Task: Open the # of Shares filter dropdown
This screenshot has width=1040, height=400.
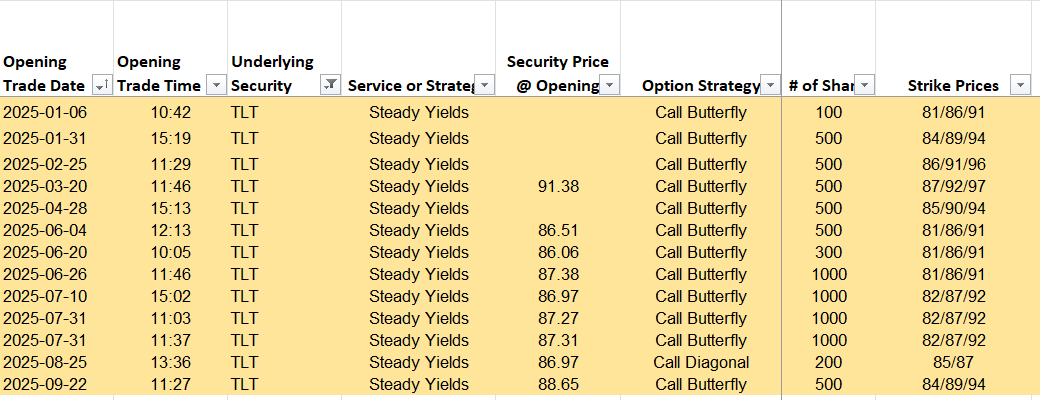Action: pyautogui.click(x=865, y=85)
